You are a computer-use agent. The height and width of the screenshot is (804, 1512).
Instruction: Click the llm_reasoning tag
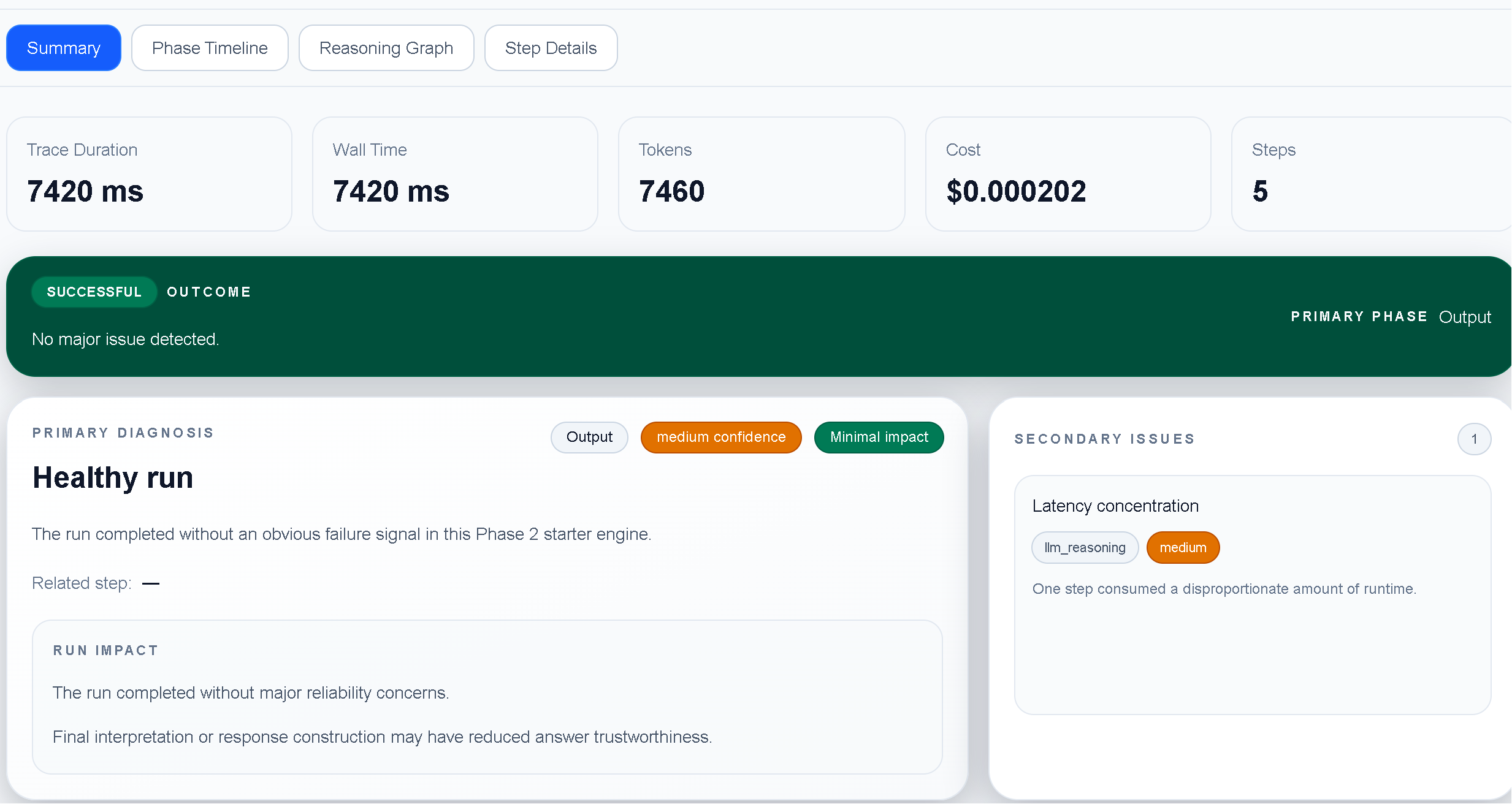click(1085, 547)
